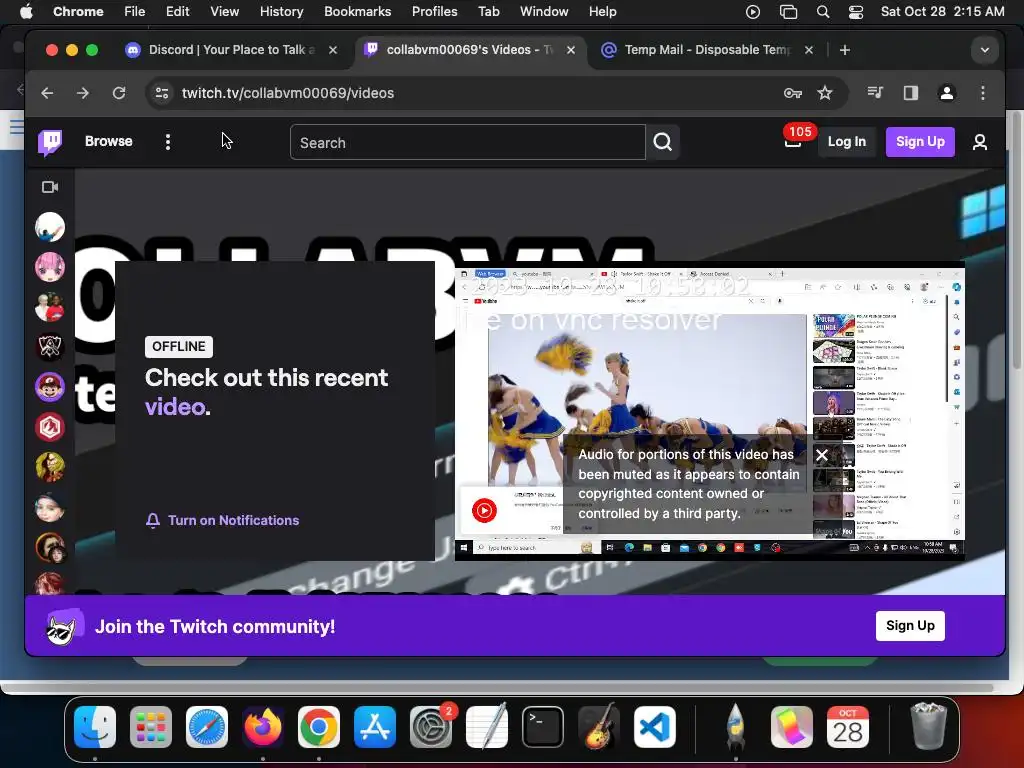Screen dimensions: 1024x768
Task: Follow the purple 'video' link
Action: coord(175,407)
